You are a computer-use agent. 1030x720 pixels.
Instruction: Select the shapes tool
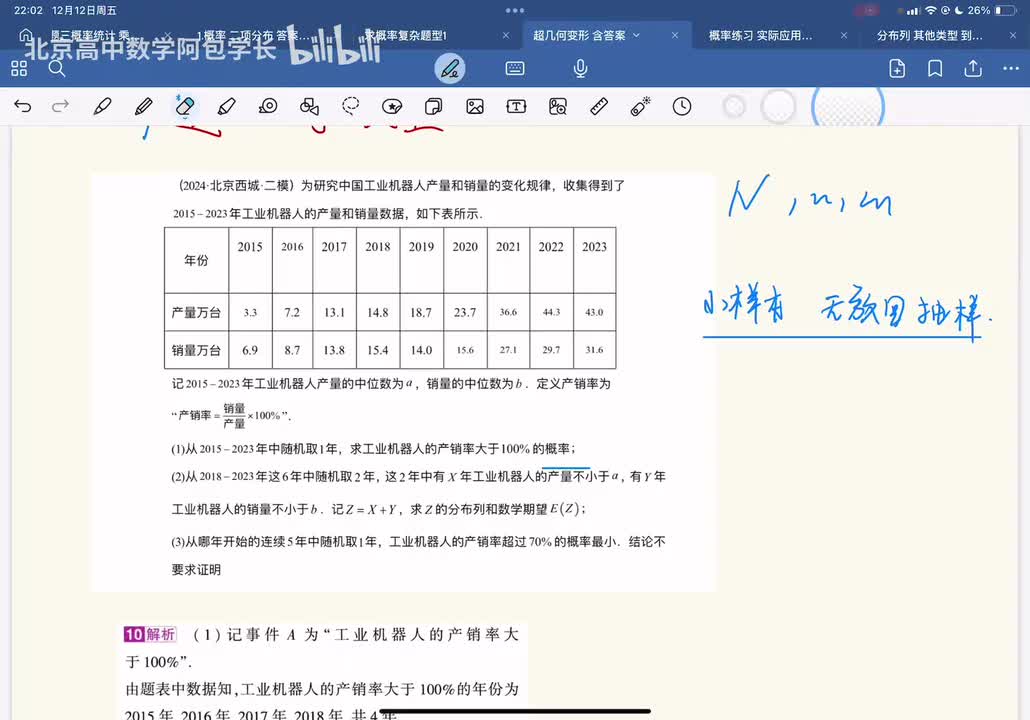309,106
